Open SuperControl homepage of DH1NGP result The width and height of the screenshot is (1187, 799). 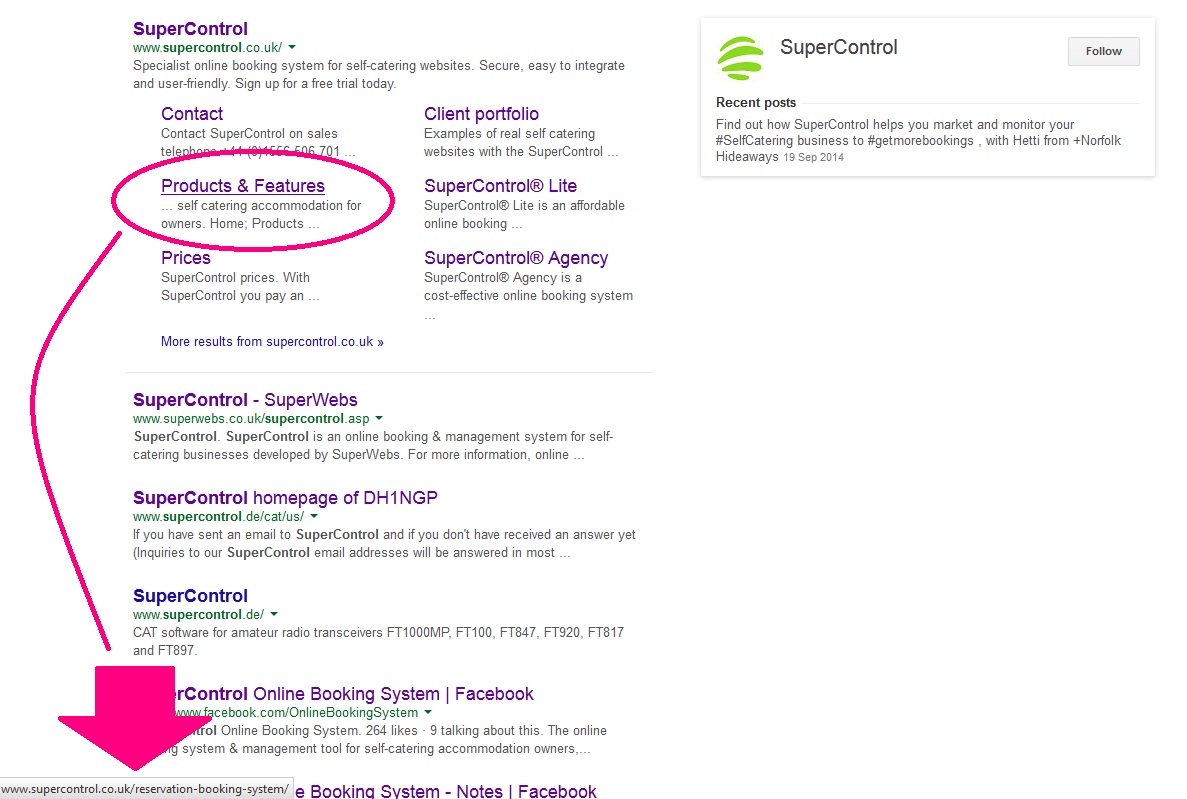click(x=285, y=498)
